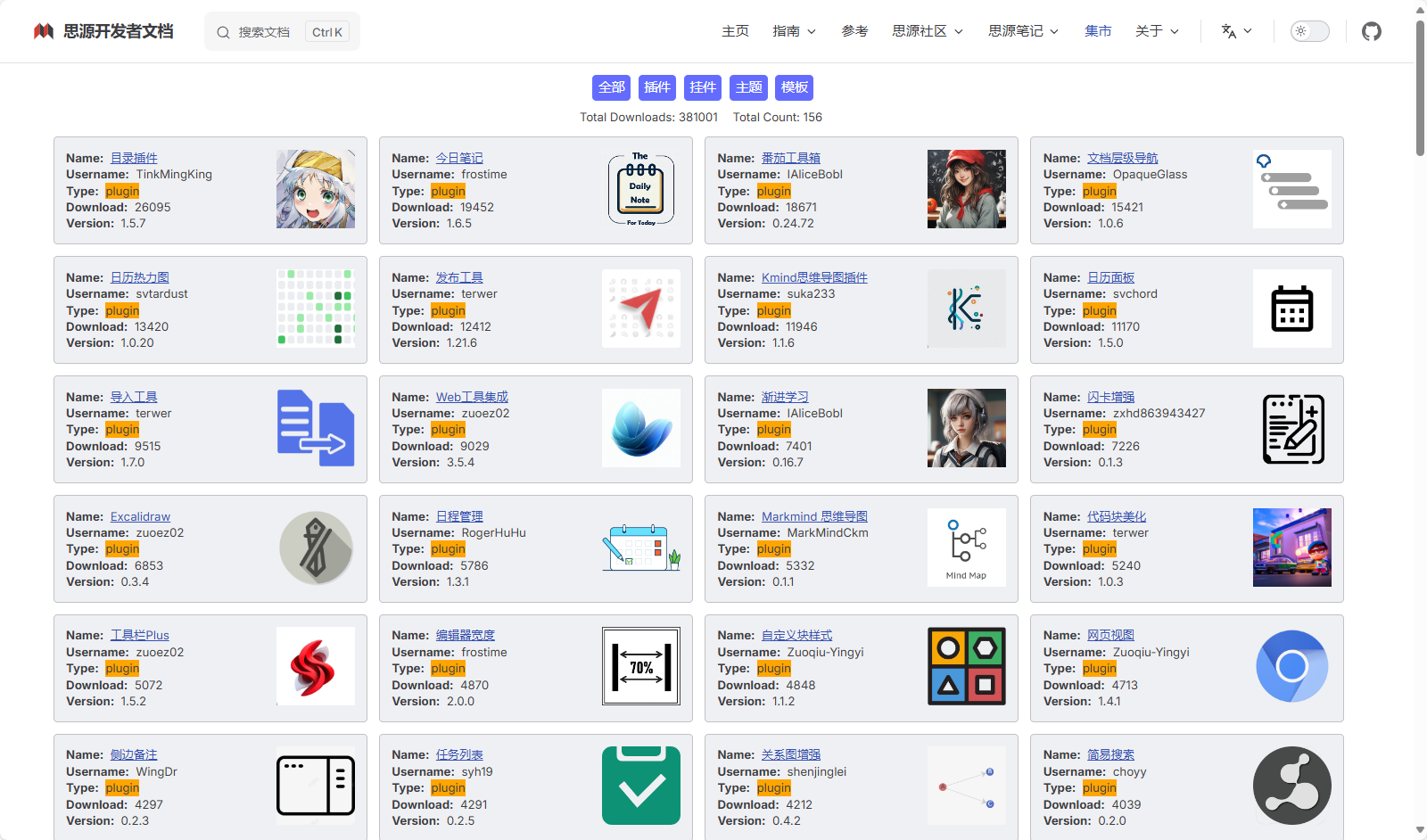
Task: Filter by 插件 tab
Action: coord(657,87)
